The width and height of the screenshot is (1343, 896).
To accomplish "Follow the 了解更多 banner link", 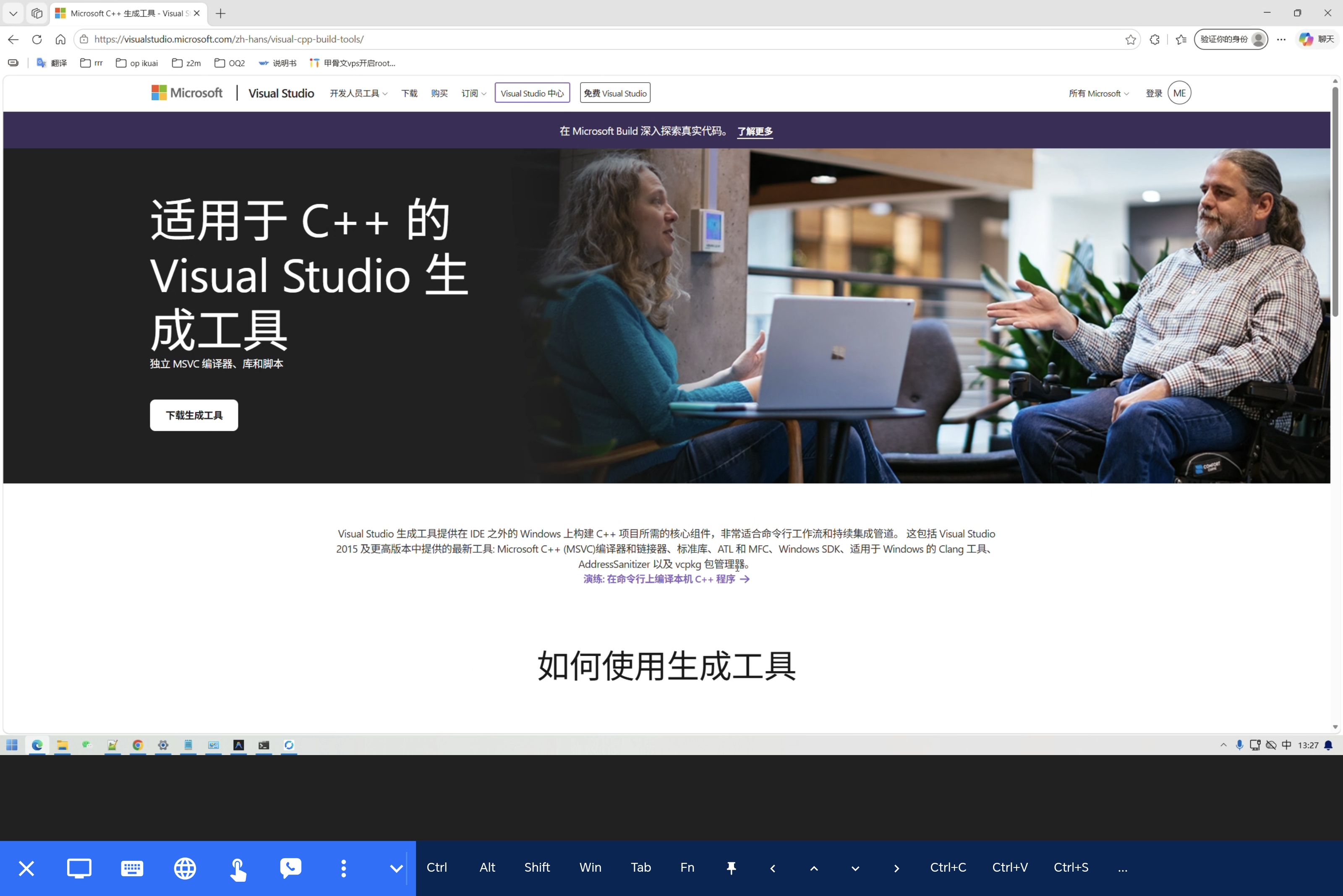I will (755, 131).
